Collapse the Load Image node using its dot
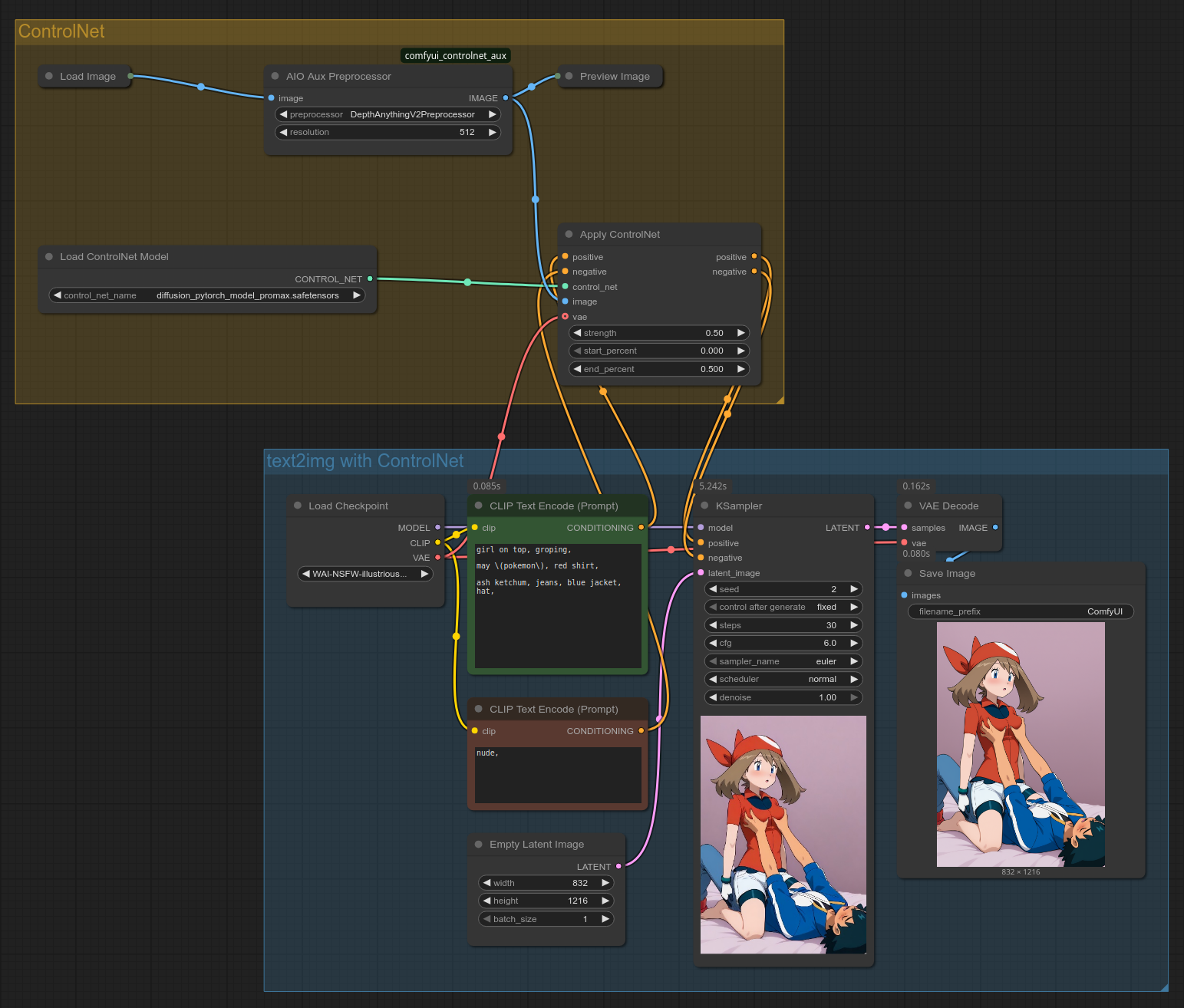This screenshot has height=1008, width=1184. [49, 76]
